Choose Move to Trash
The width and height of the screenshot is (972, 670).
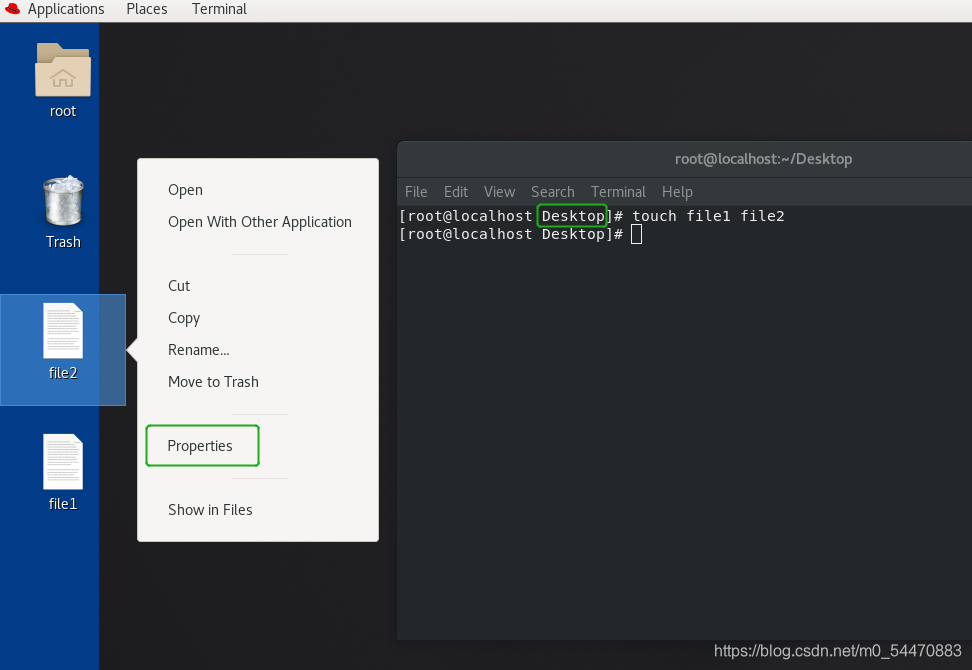pos(213,382)
